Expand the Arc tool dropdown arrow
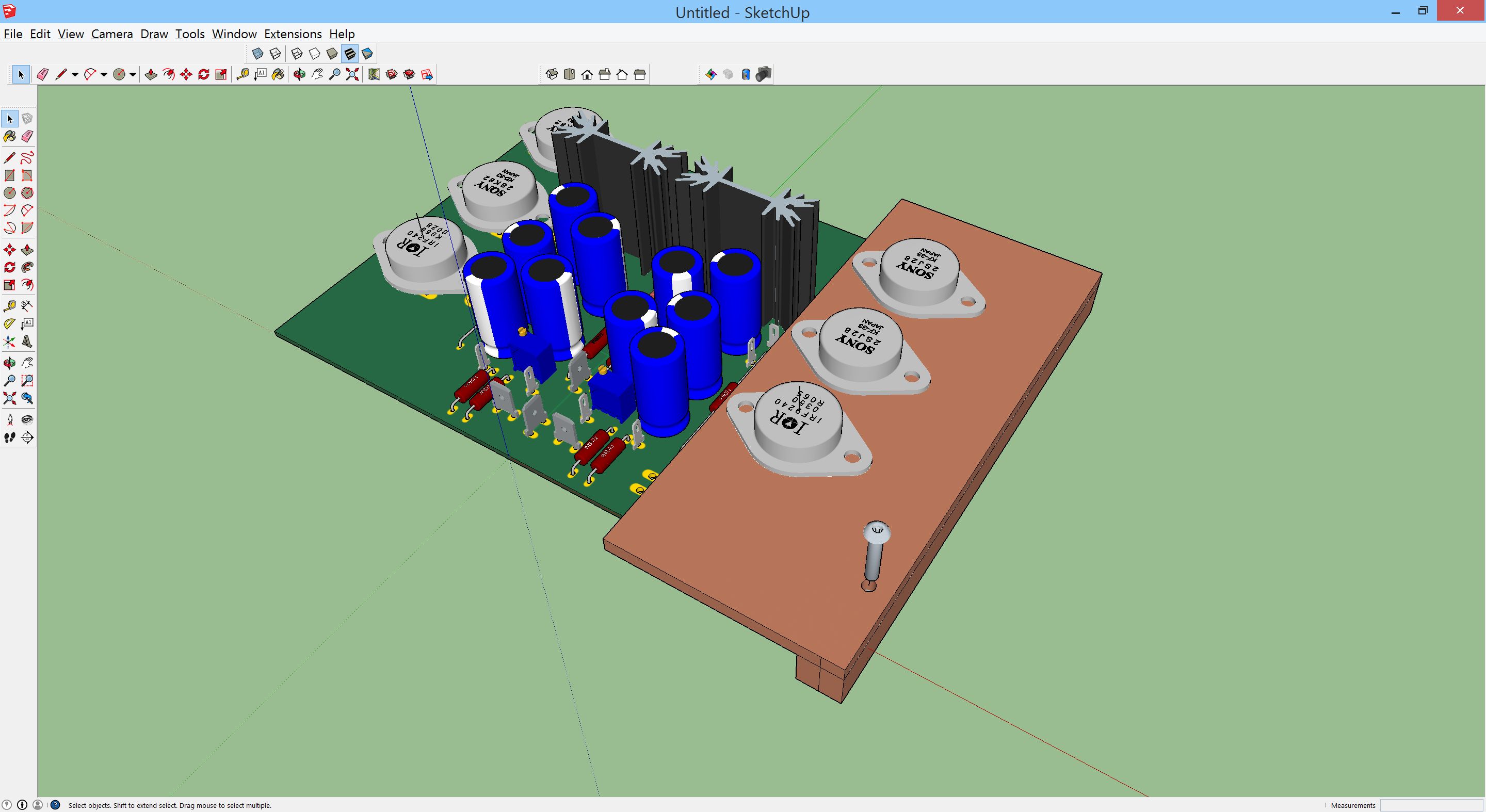This screenshot has width=1486, height=812. click(x=104, y=74)
